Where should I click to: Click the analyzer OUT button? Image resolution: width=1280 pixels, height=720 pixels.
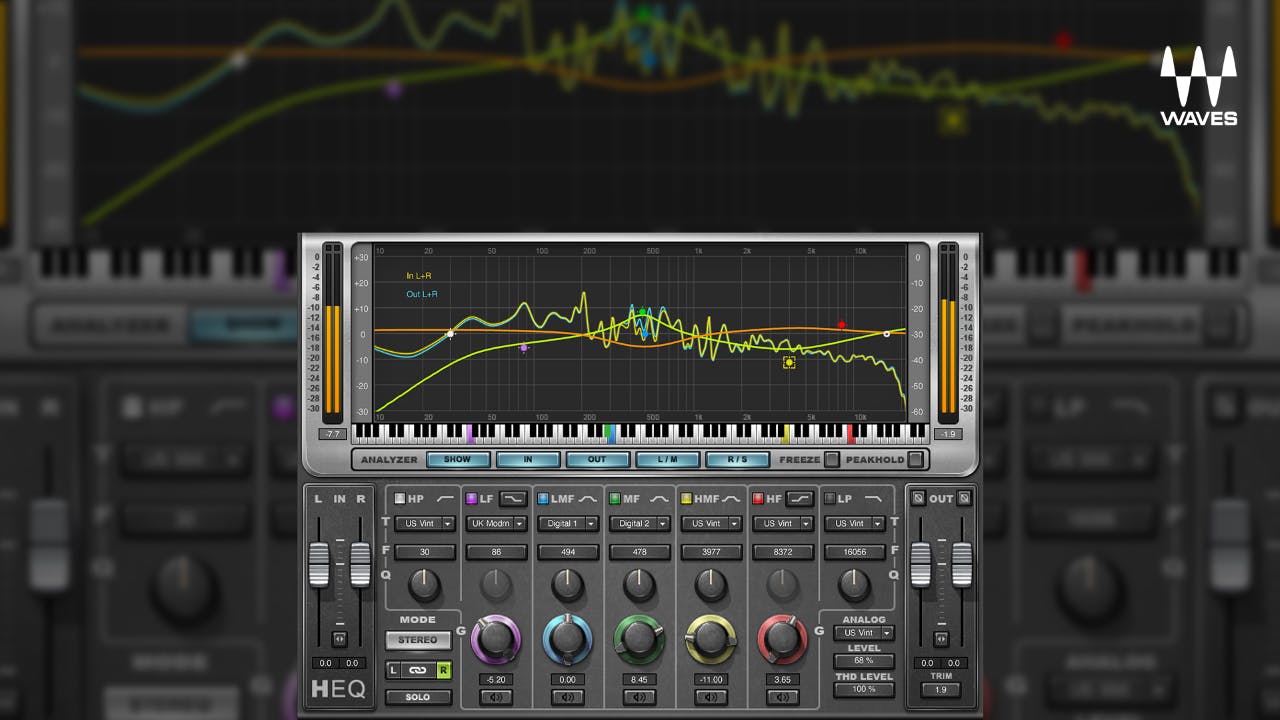tap(598, 460)
